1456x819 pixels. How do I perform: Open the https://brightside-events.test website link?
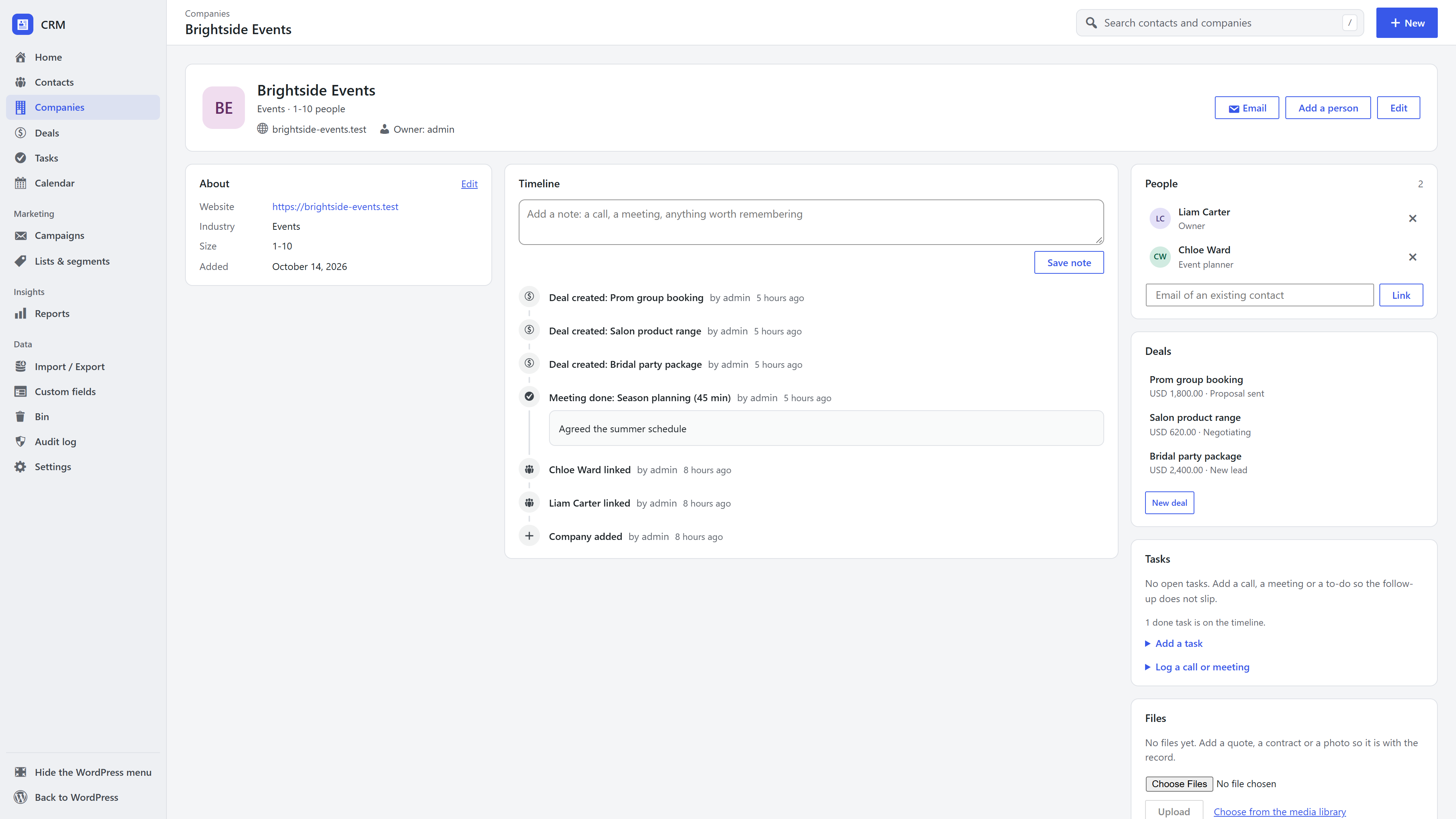pos(335,206)
